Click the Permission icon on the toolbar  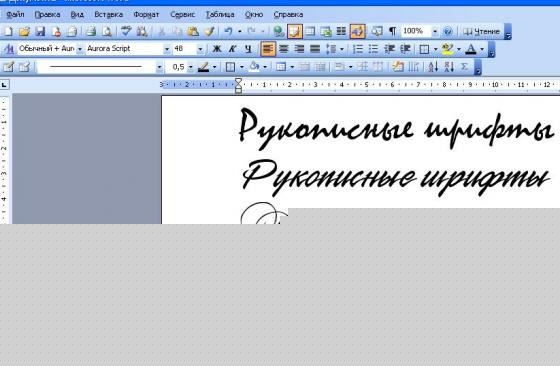tap(56, 31)
